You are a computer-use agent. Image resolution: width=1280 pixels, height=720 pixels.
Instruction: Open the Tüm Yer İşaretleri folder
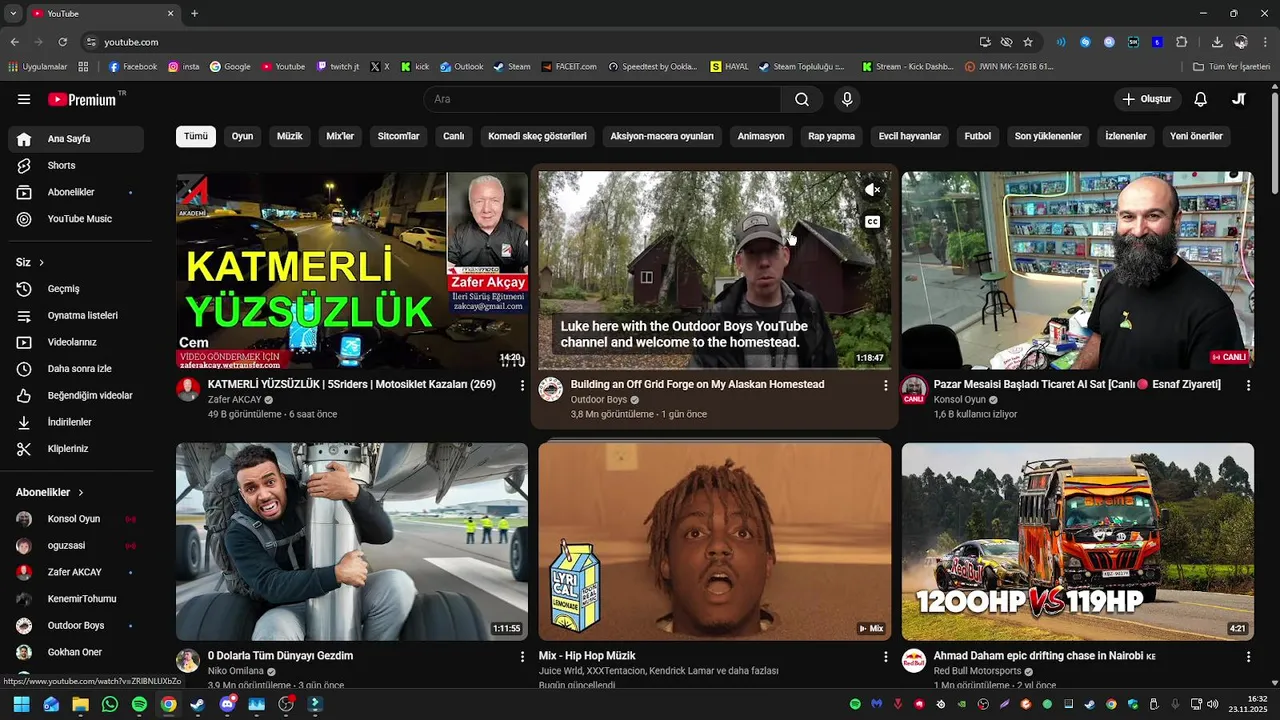[x=1231, y=67]
